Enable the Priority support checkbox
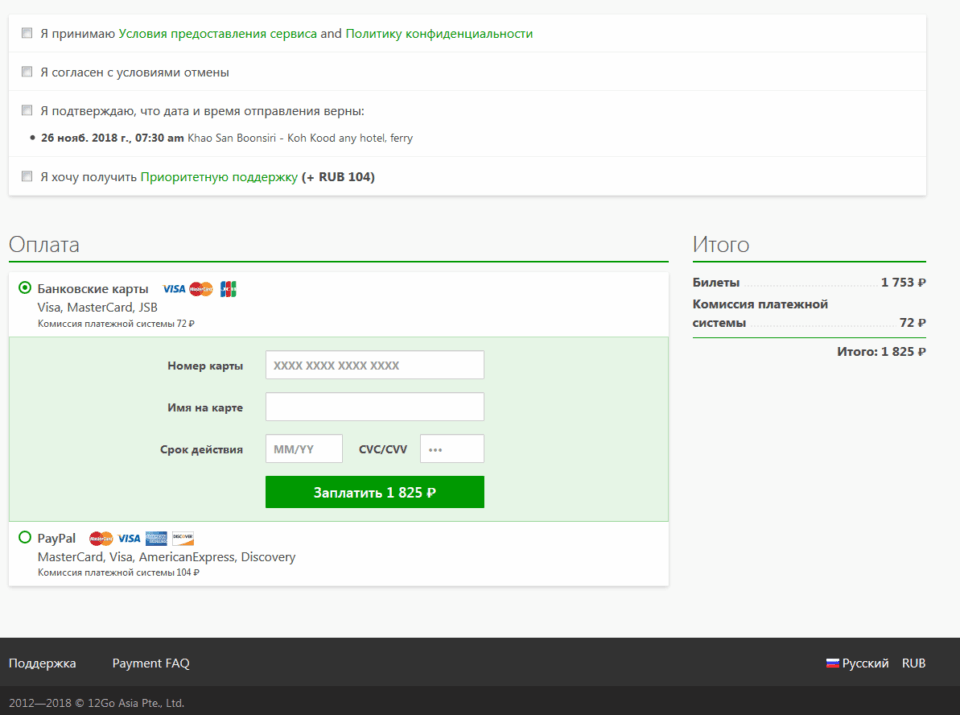960x715 pixels. (x=27, y=177)
